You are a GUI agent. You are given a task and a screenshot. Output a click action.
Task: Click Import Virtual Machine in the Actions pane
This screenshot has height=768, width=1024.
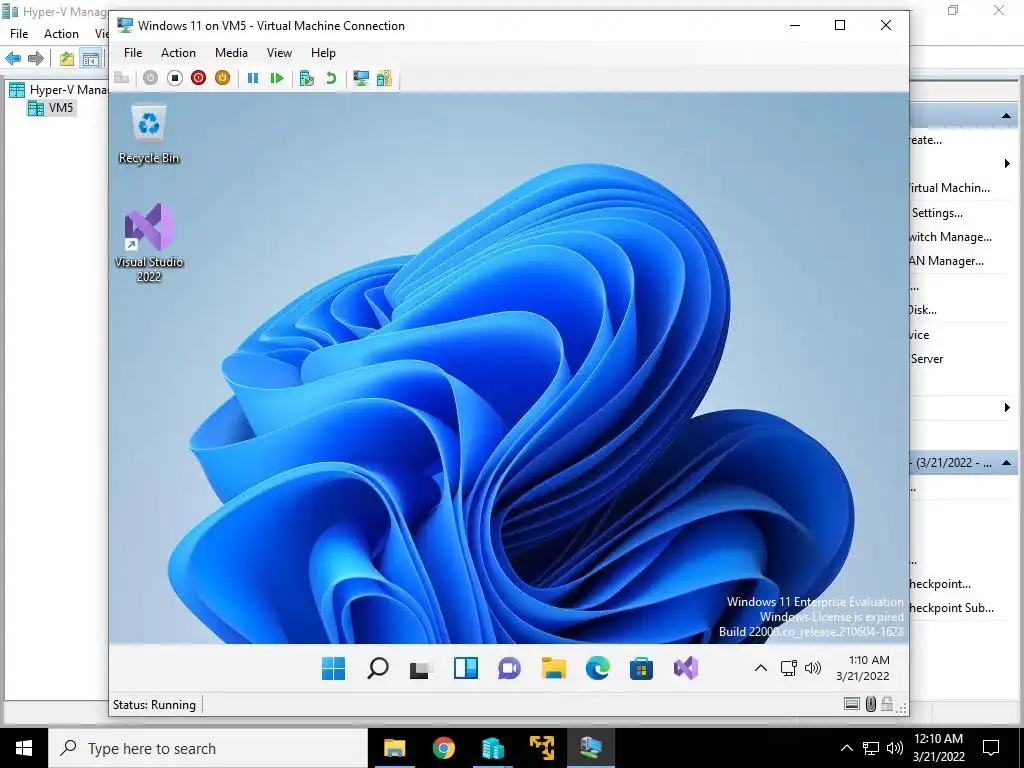click(x=950, y=188)
